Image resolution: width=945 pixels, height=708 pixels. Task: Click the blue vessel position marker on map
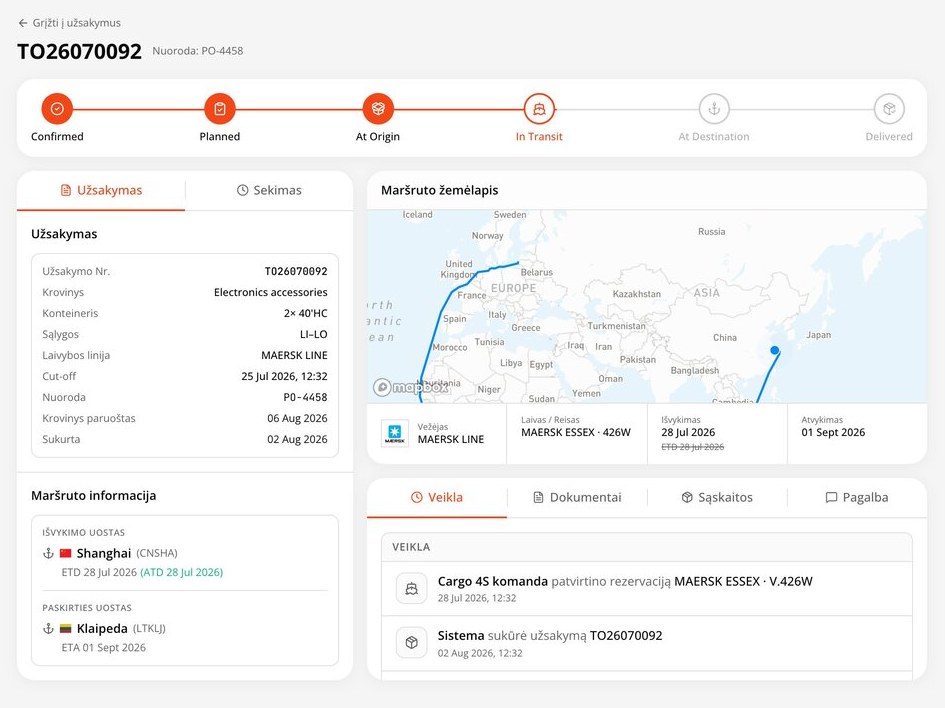[x=775, y=350]
